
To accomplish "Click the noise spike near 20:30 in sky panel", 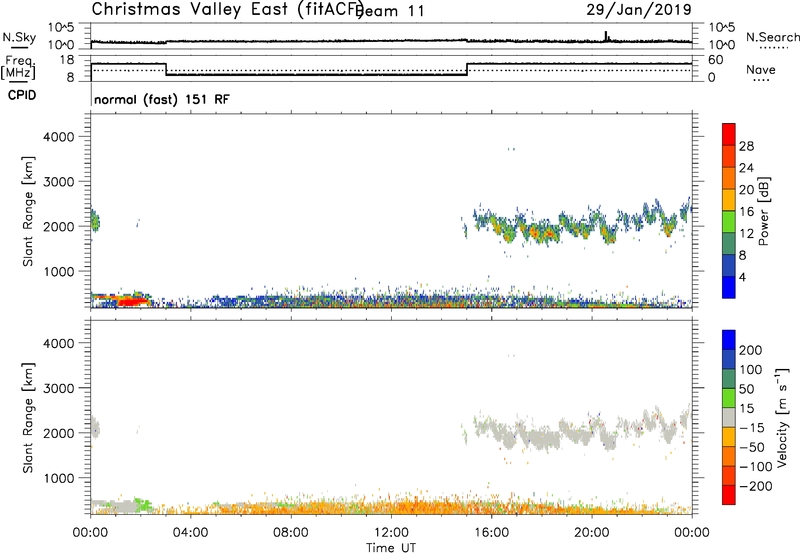I will coord(606,37).
